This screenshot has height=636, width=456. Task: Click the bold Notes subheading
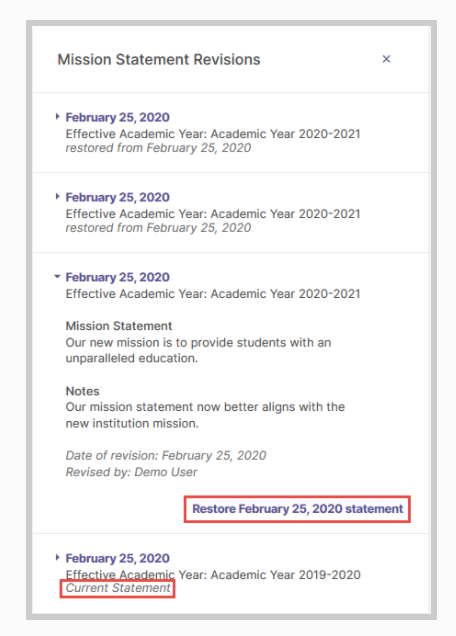[82, 391]
